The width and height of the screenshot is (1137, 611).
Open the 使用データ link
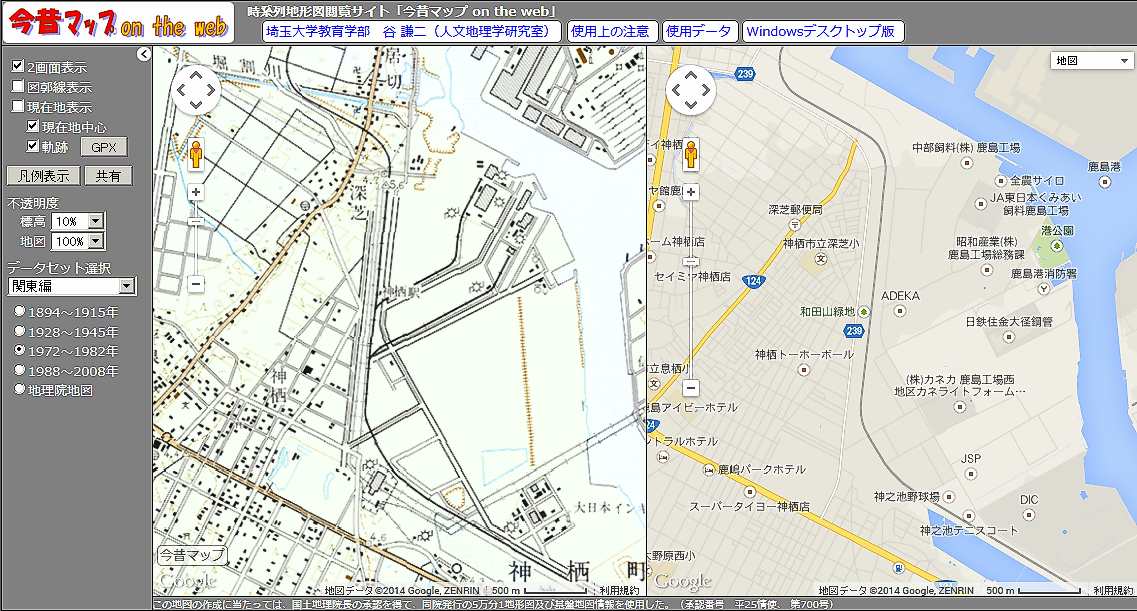pyautogui.click(x=699, y=31)
